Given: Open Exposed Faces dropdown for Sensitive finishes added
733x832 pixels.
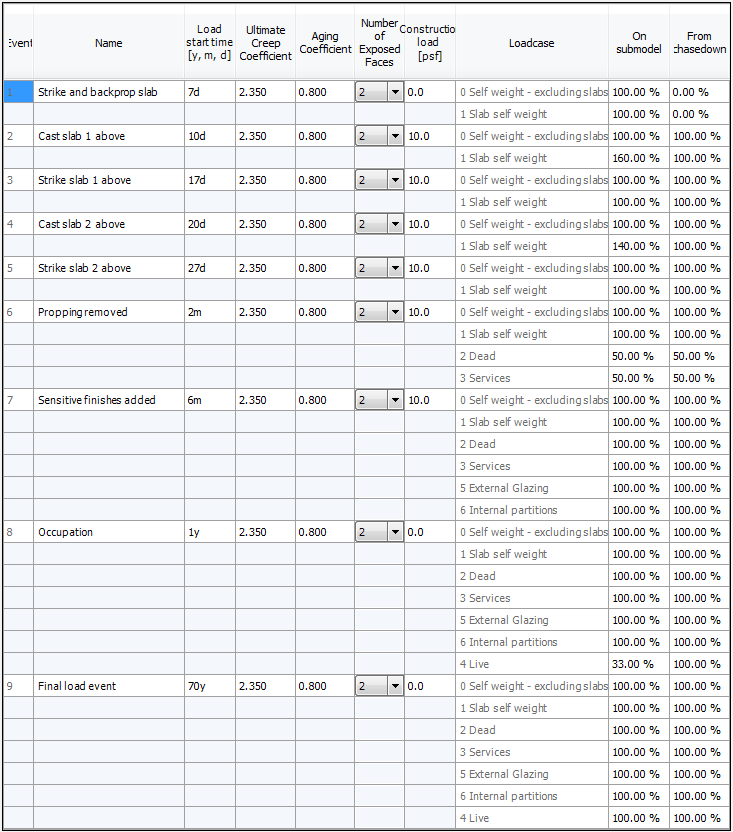Looking at the screenshot, I should pos(395,401).
